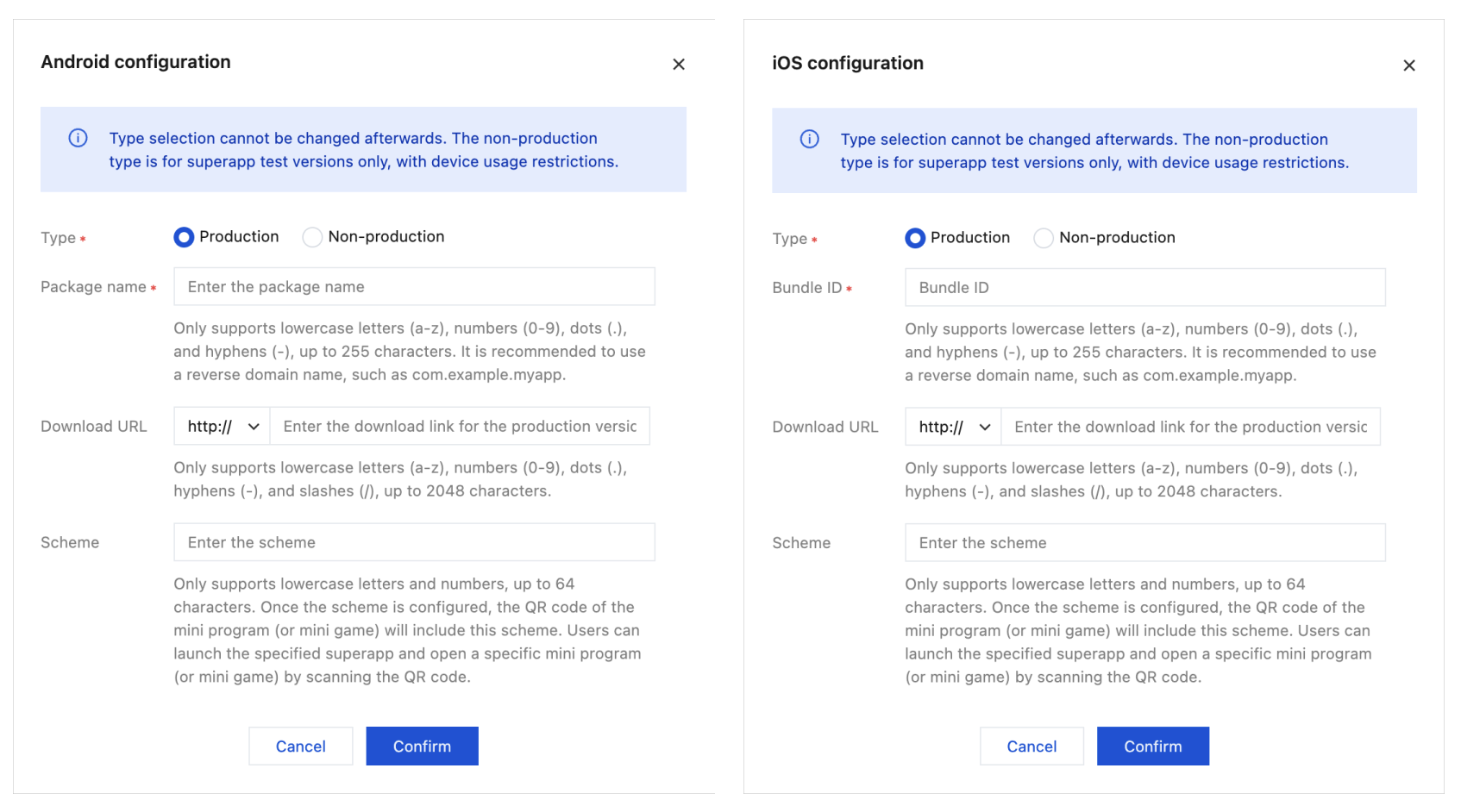Select Production type for Android
Image resolution: width=1461 pixels, height=812 pixels.
pos(184,237)
